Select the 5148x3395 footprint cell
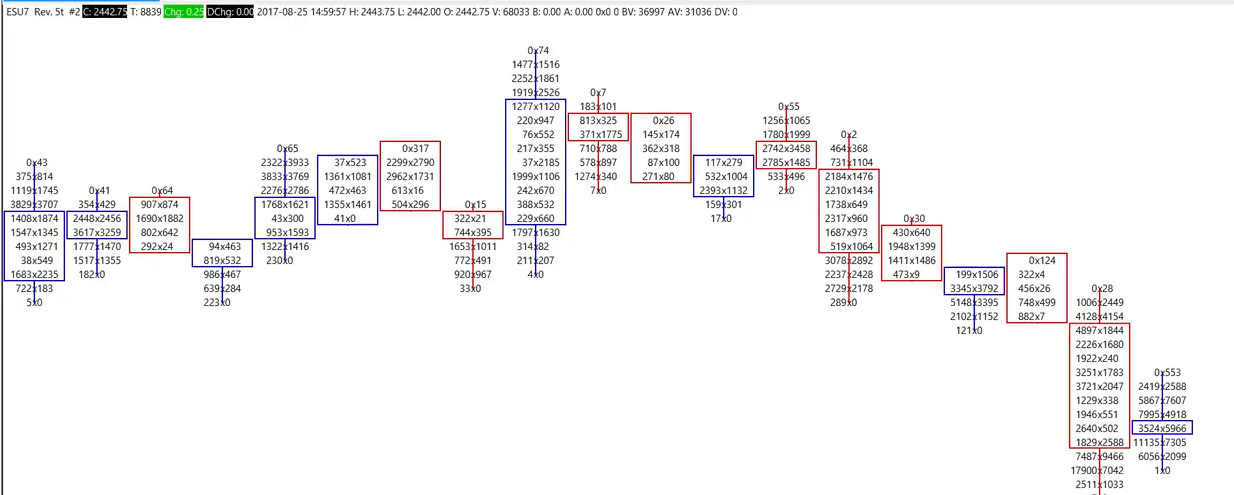The image size is (1234, 495). pyautogui.click(x=974, y=302)
